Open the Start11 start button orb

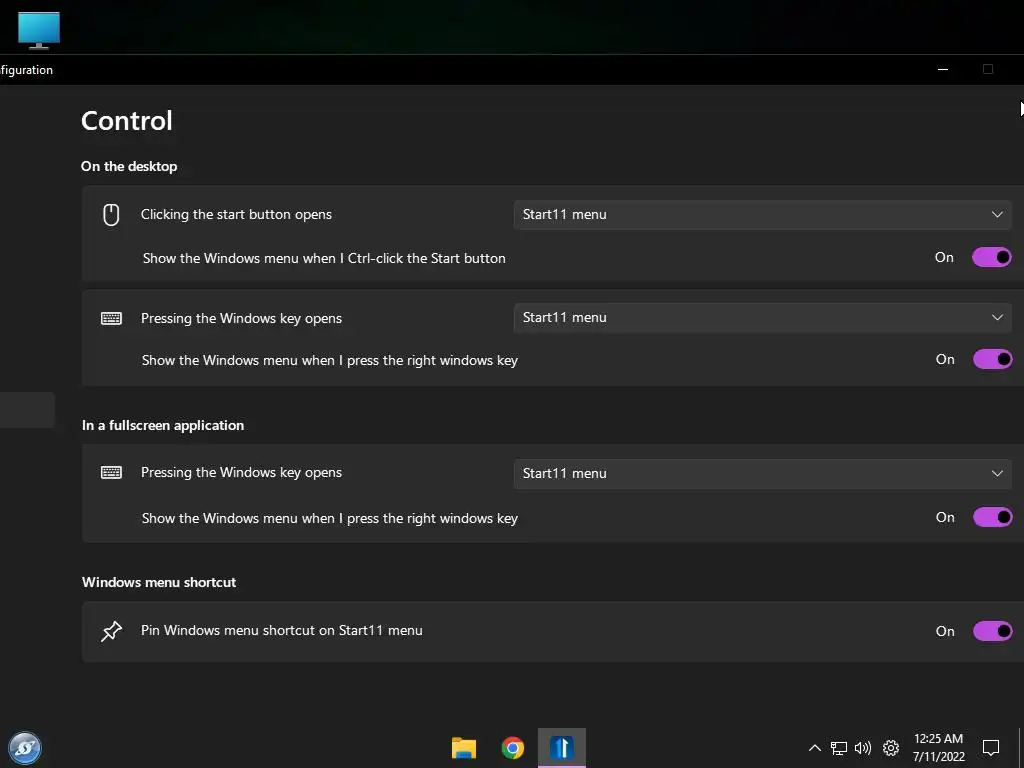[x=25, y=748]
